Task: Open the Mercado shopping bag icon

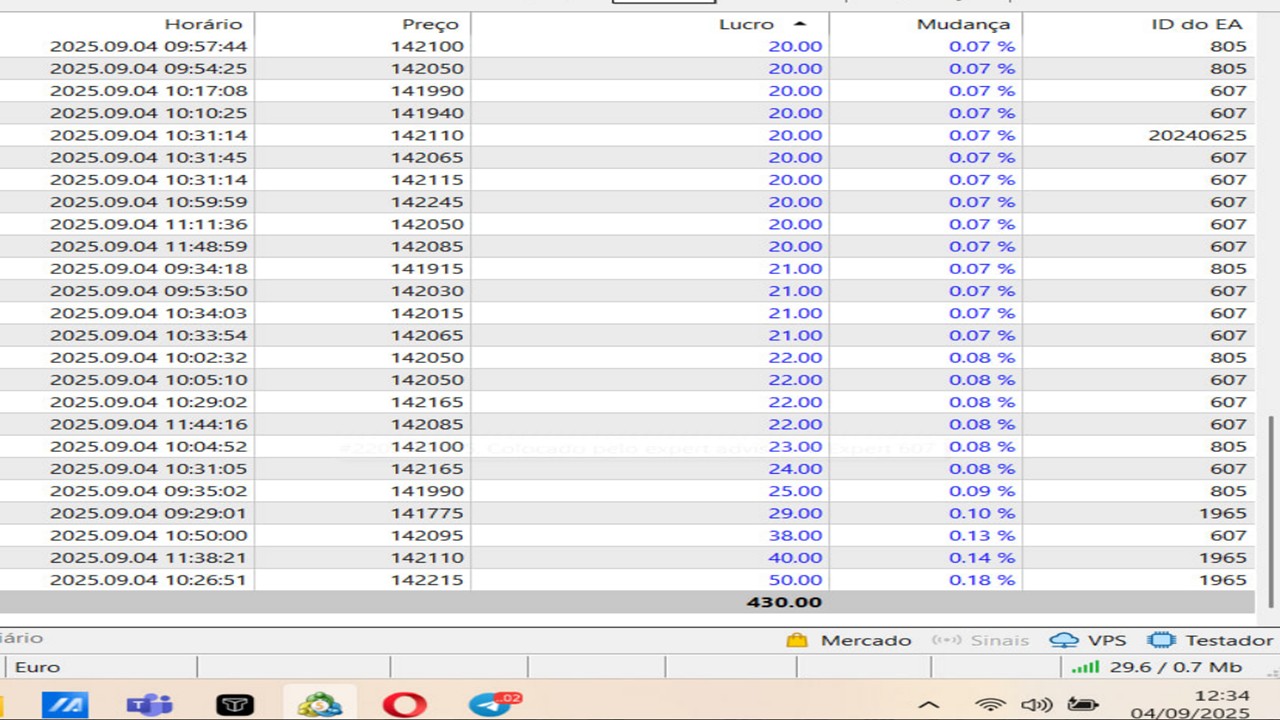Action: (x=797, y=640)
